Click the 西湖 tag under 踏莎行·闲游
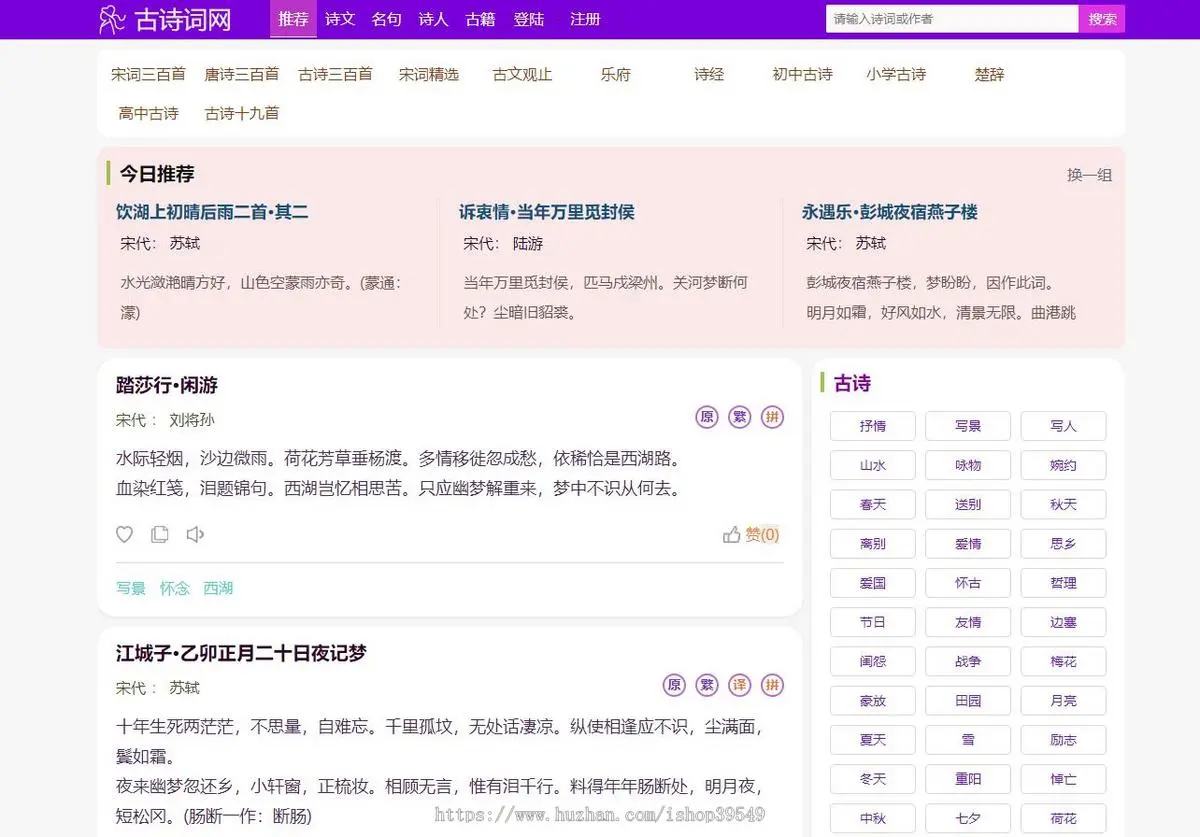 pyautogui.click(x=218, y=588)
